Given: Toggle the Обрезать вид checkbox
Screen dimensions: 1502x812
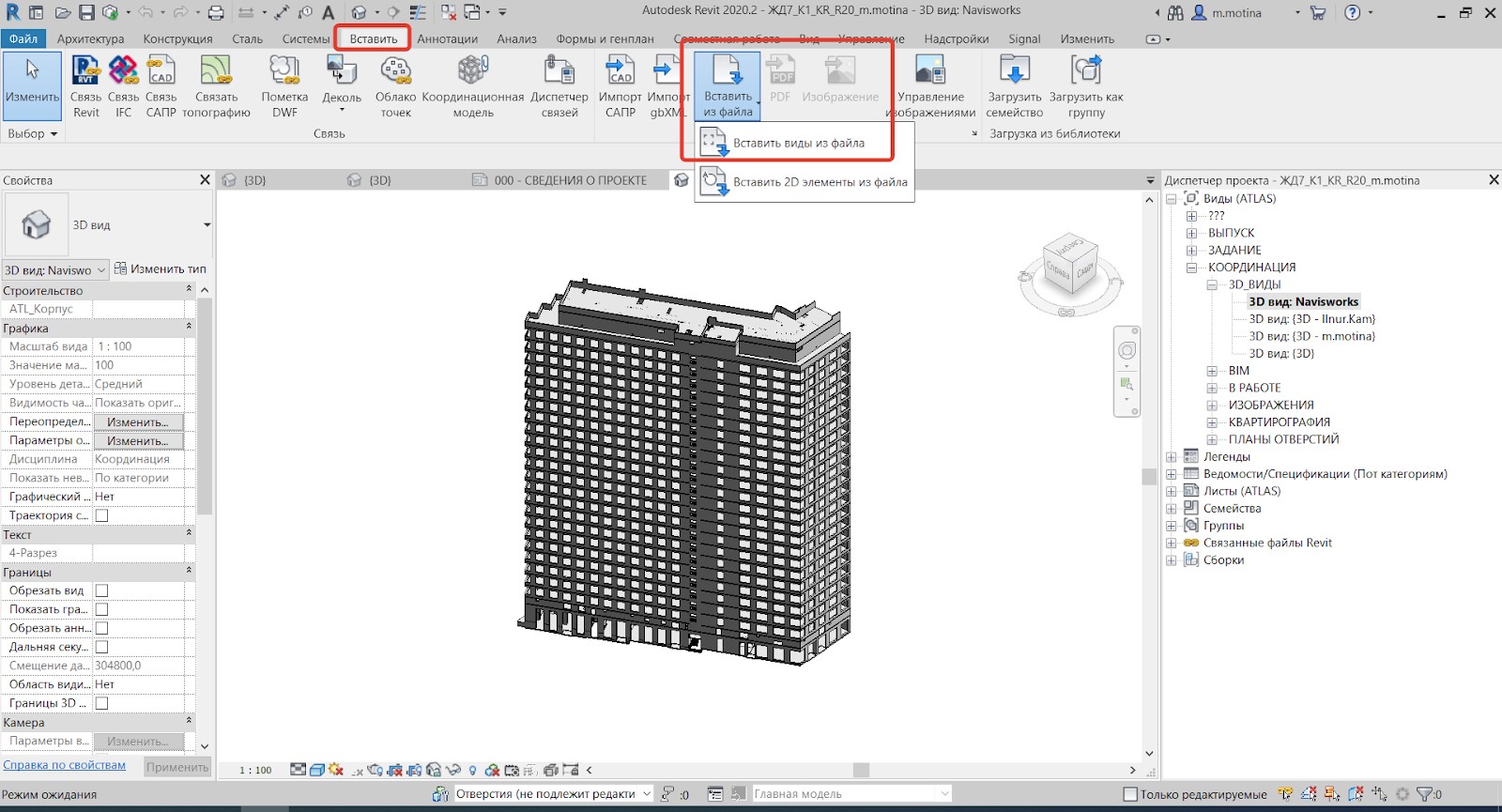Looking at the screenshot, I should click(101, 590).
